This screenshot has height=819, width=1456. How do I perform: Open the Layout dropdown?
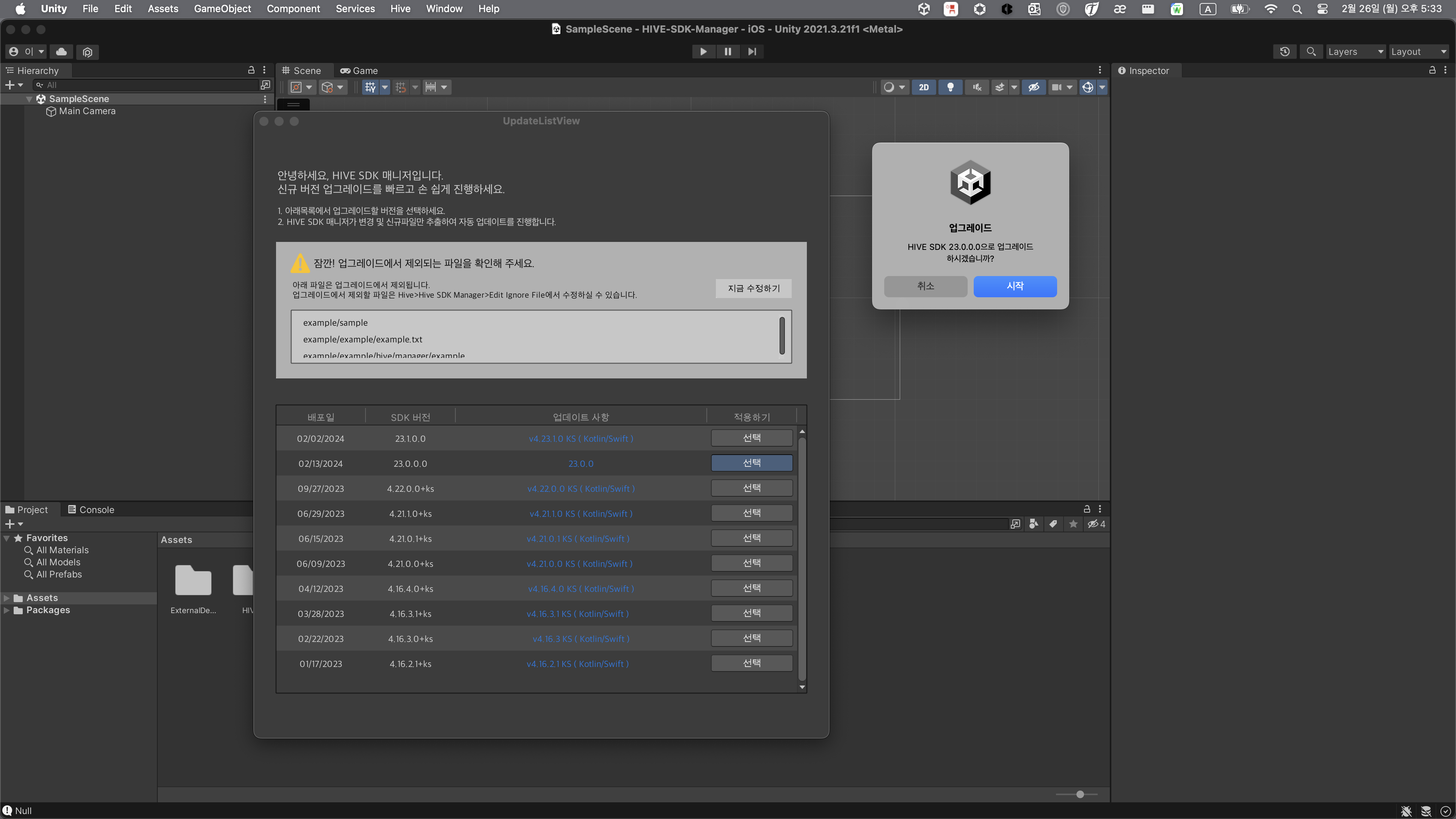(1418, 52)
